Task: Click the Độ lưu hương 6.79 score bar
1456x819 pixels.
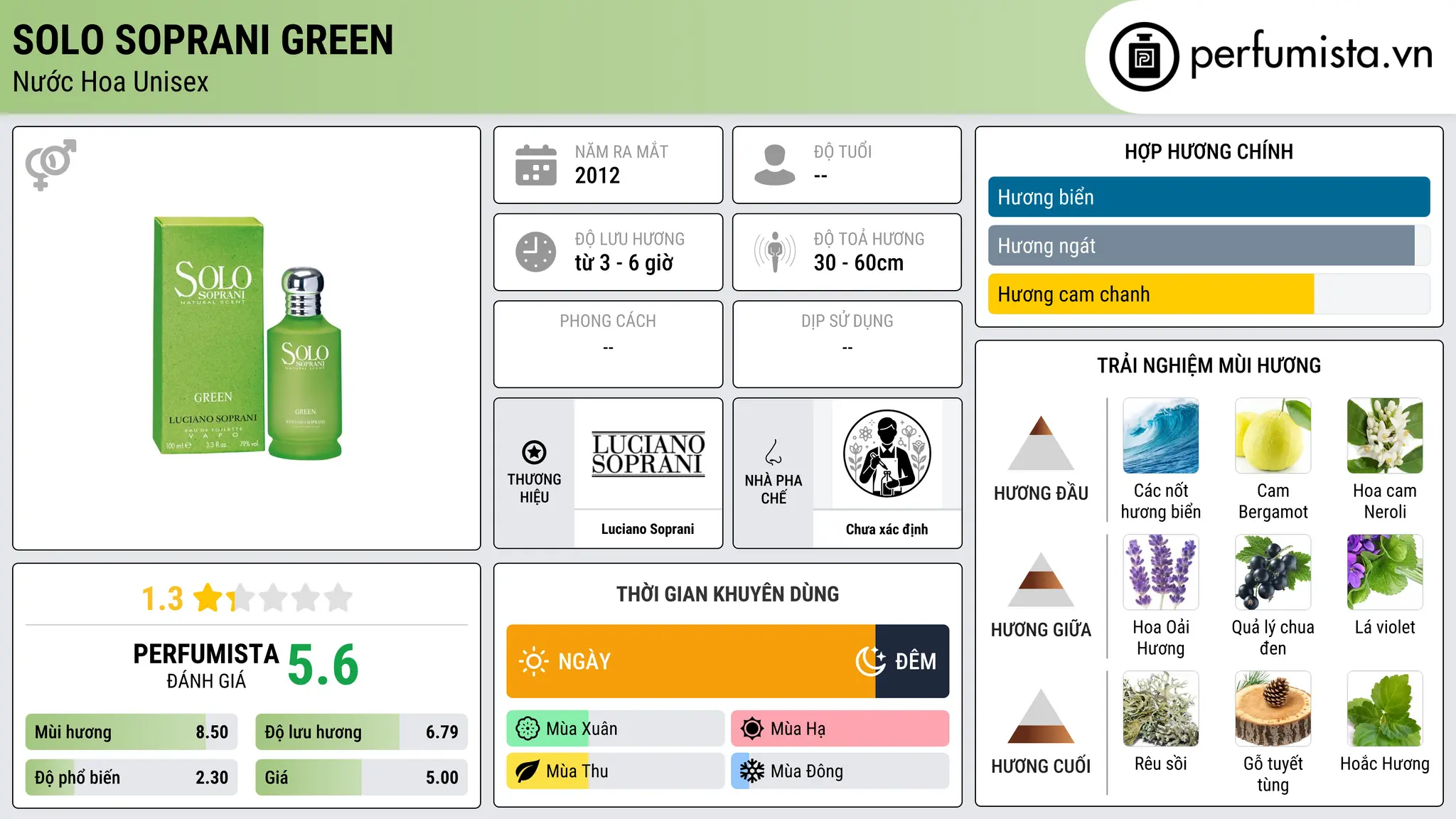Action: (x=361, y=732)
